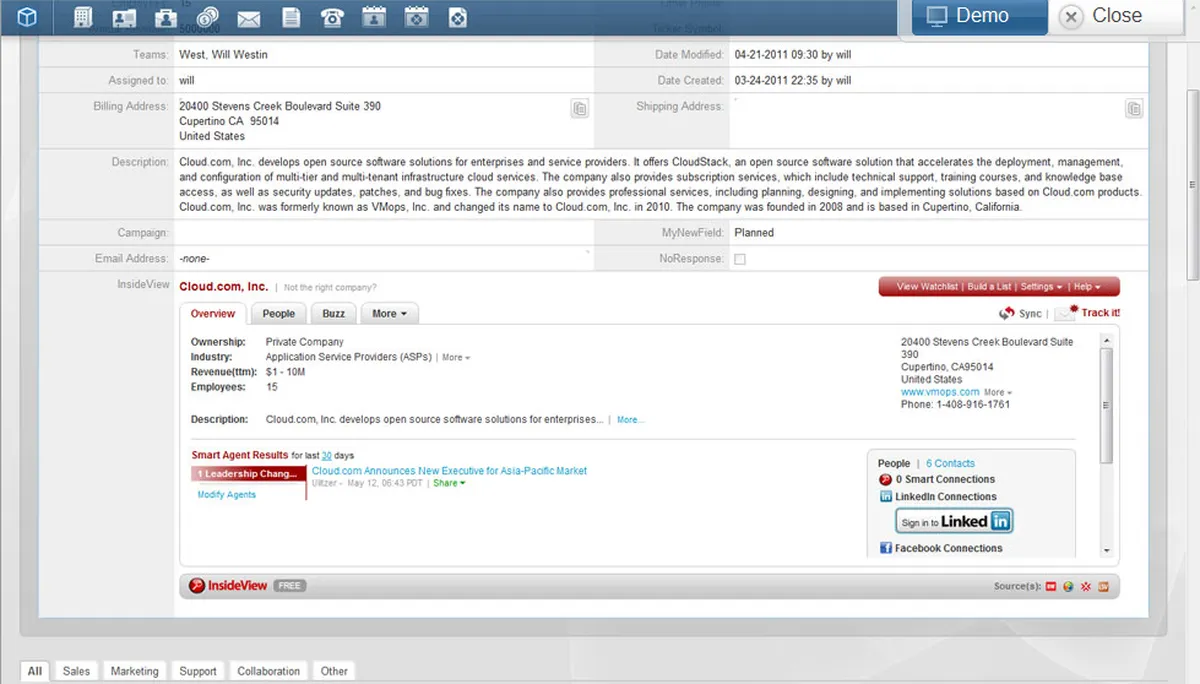Expand the More tab dropdown
This screenshot has height=684, width=1200.
pos(390,314)
